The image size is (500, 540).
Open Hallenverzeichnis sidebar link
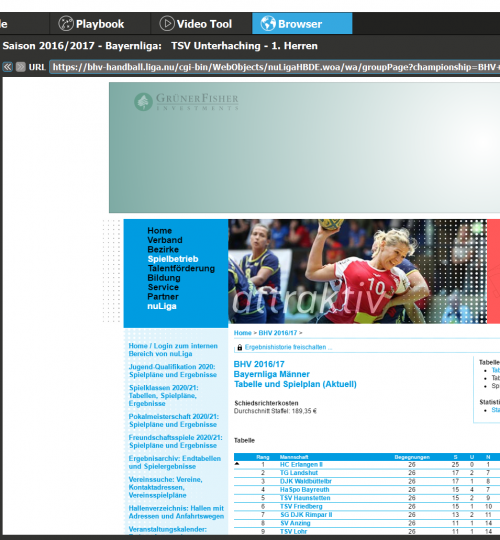click(x=176, y=512)
